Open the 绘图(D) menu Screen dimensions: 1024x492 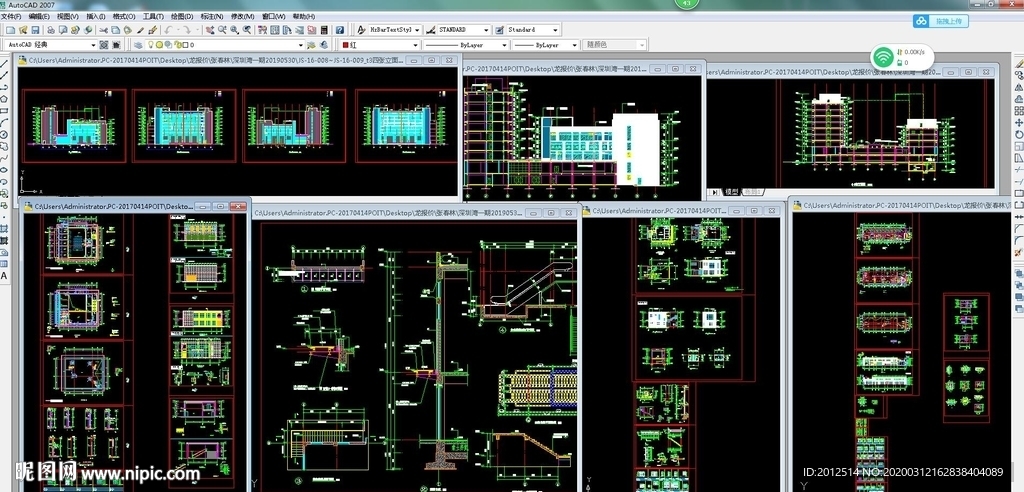(x=182, y=17)
